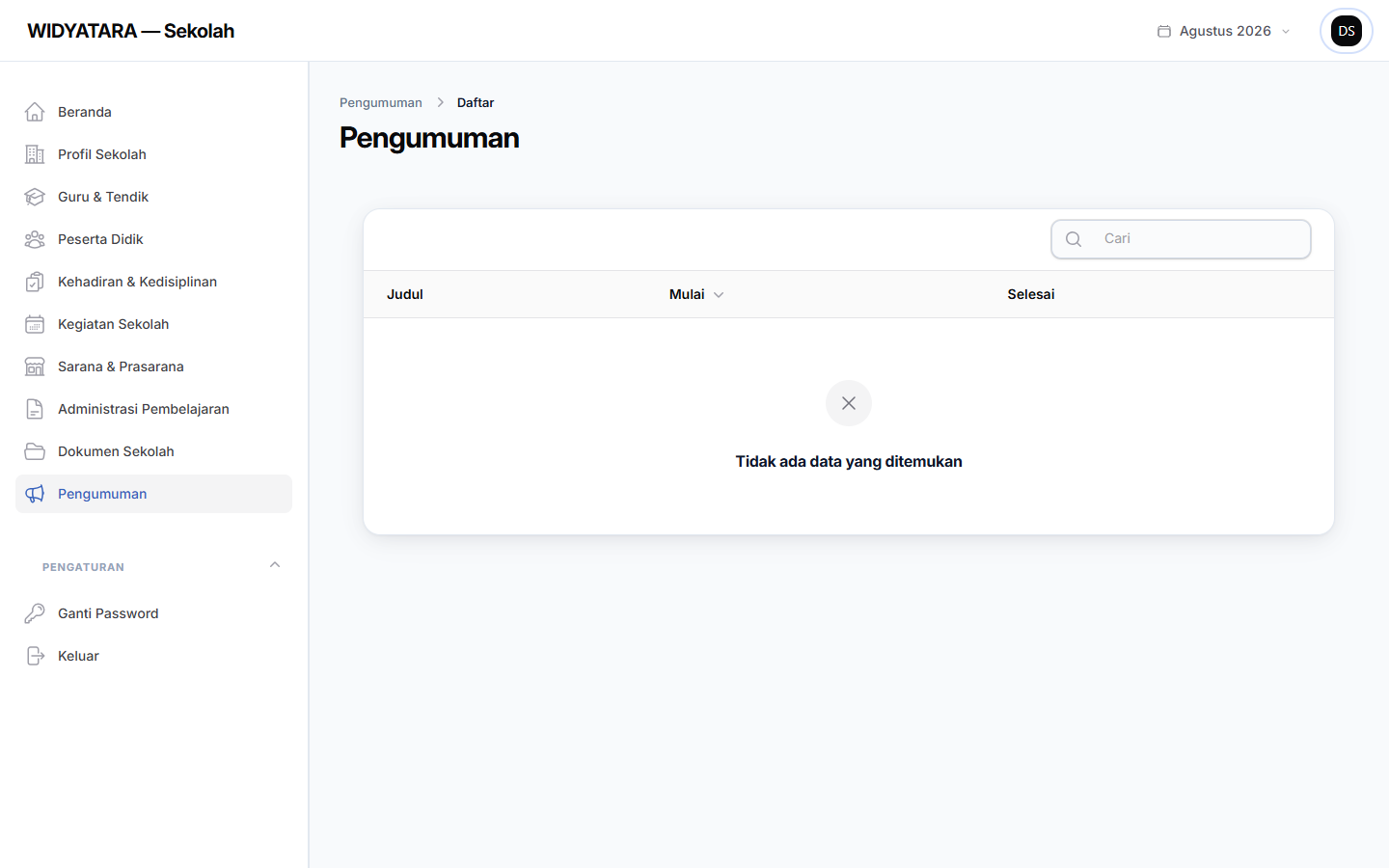Open the DS user avatar menu
Viewport: 1389px width, 868px height.
[x=1347, y=31]
